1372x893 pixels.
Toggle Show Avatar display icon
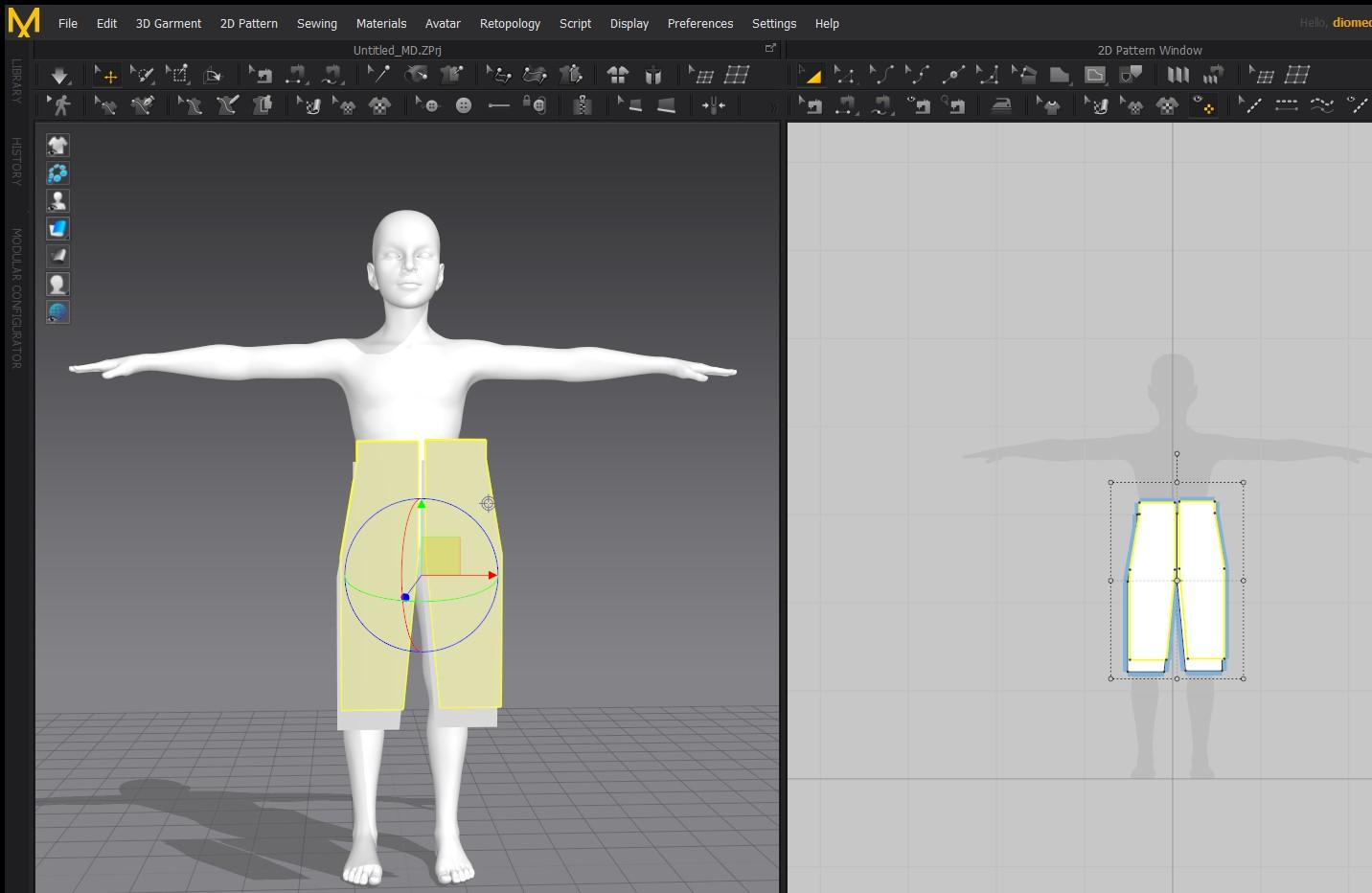tap(57, 201)
